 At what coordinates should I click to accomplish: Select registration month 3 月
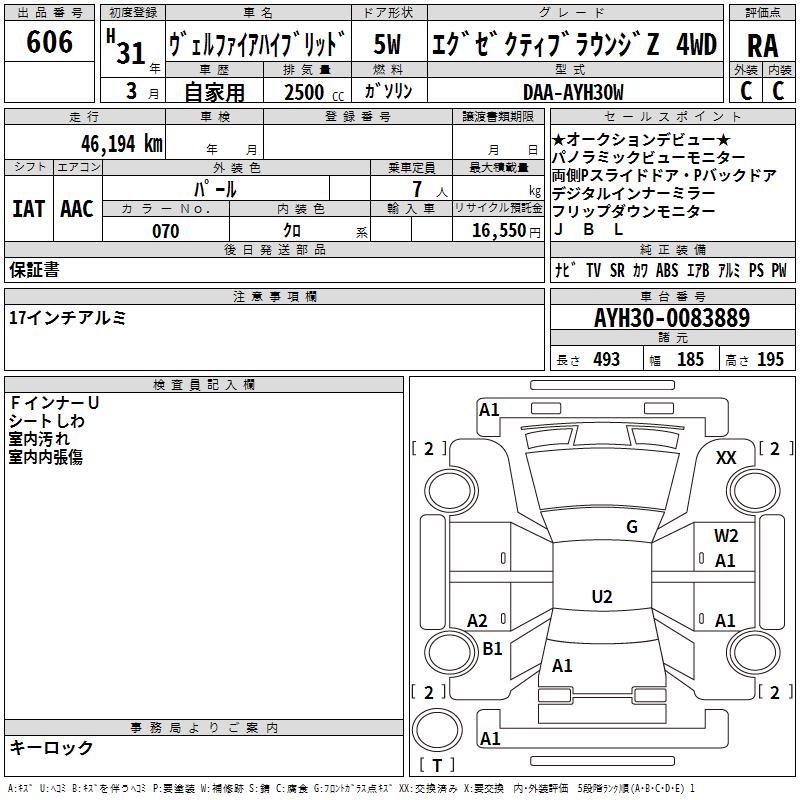point(142,91)
